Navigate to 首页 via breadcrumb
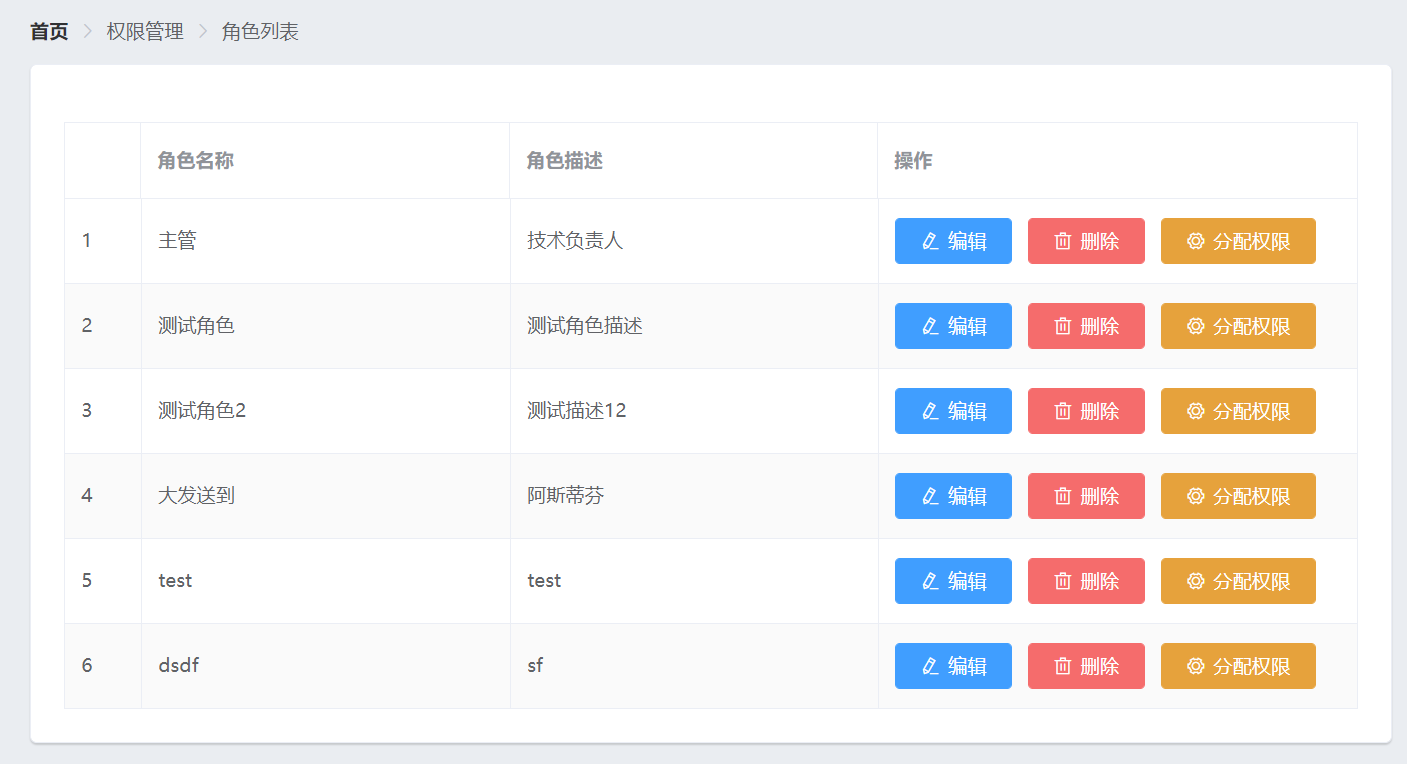The image size is (1407, 764). (49, 31)
